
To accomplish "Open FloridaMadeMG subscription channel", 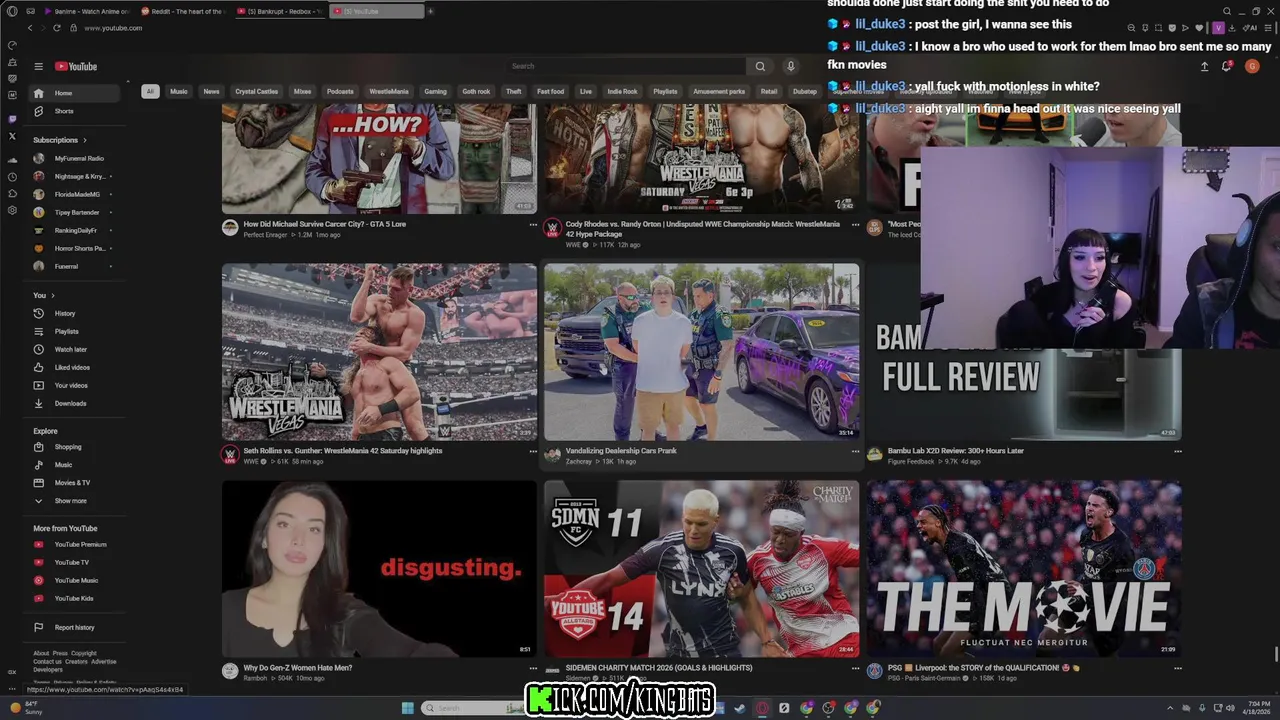I will pos(73,194).
